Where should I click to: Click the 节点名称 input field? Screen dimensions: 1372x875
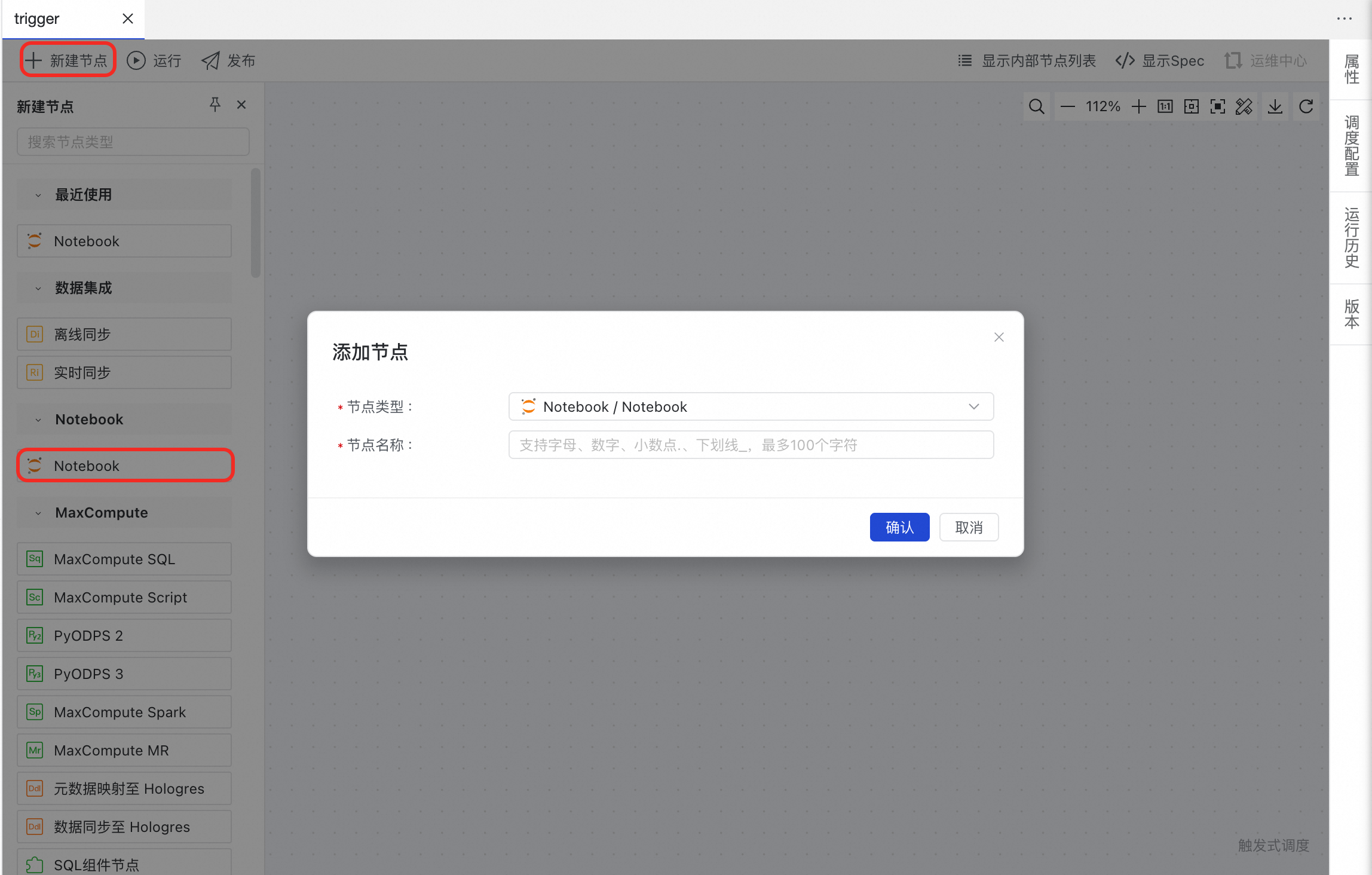[x=751, y=445]
